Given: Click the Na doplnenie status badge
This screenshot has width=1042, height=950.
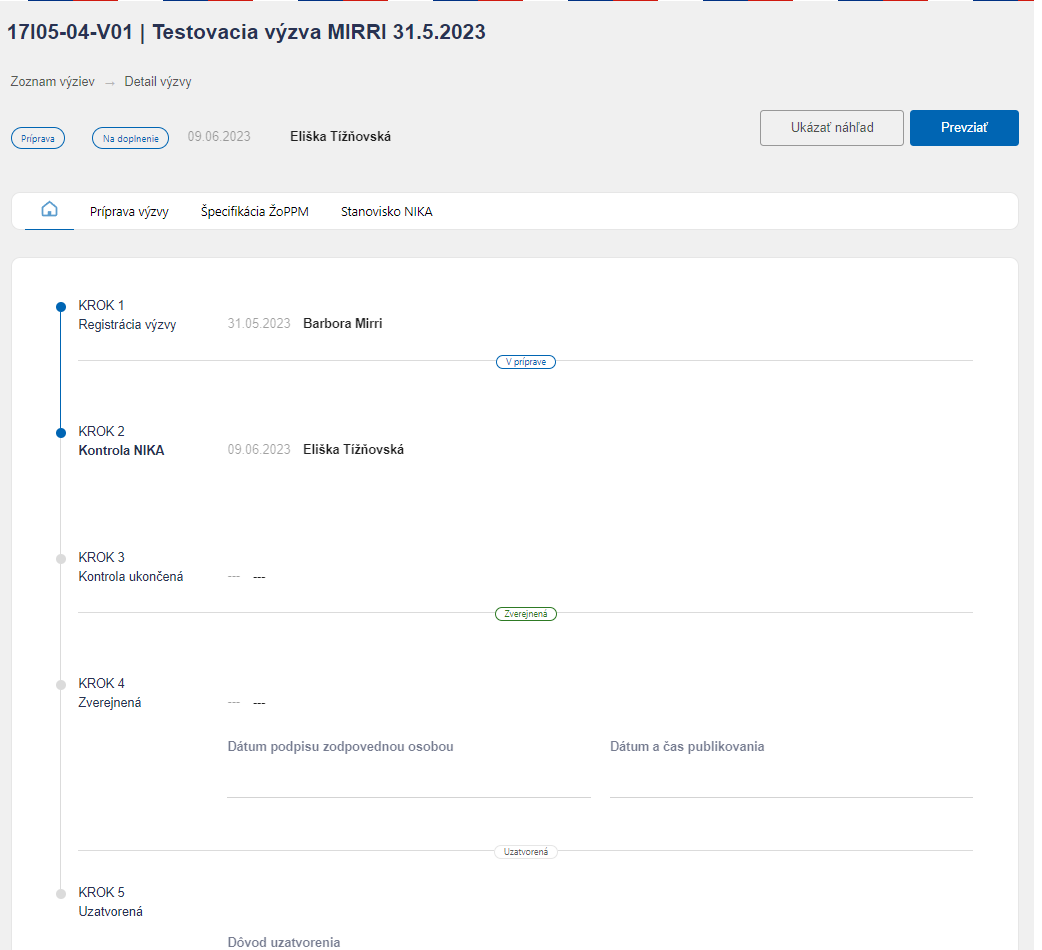Looking at the screenshot, I should pos(130,138).
